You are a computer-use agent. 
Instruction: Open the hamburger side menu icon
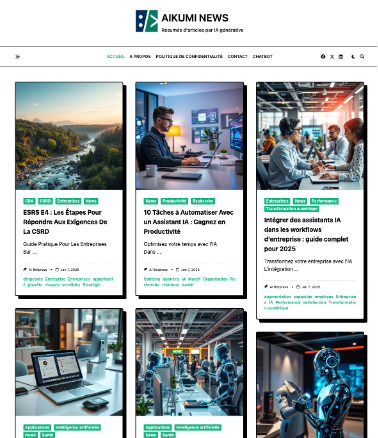[18, 57]
